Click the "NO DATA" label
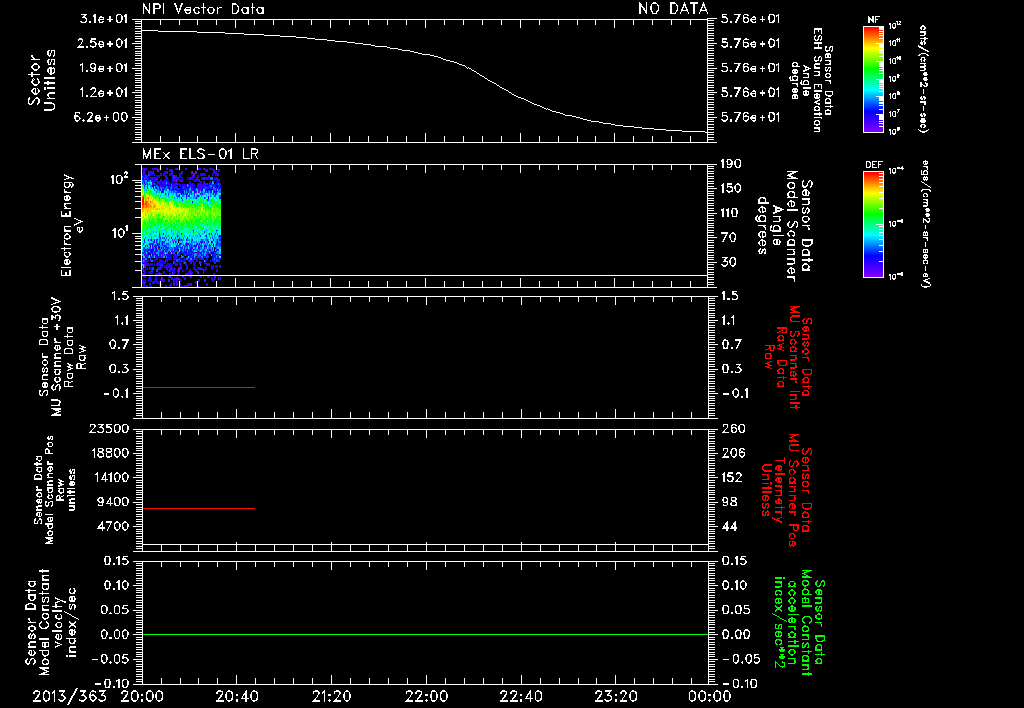 pos(673,8)
